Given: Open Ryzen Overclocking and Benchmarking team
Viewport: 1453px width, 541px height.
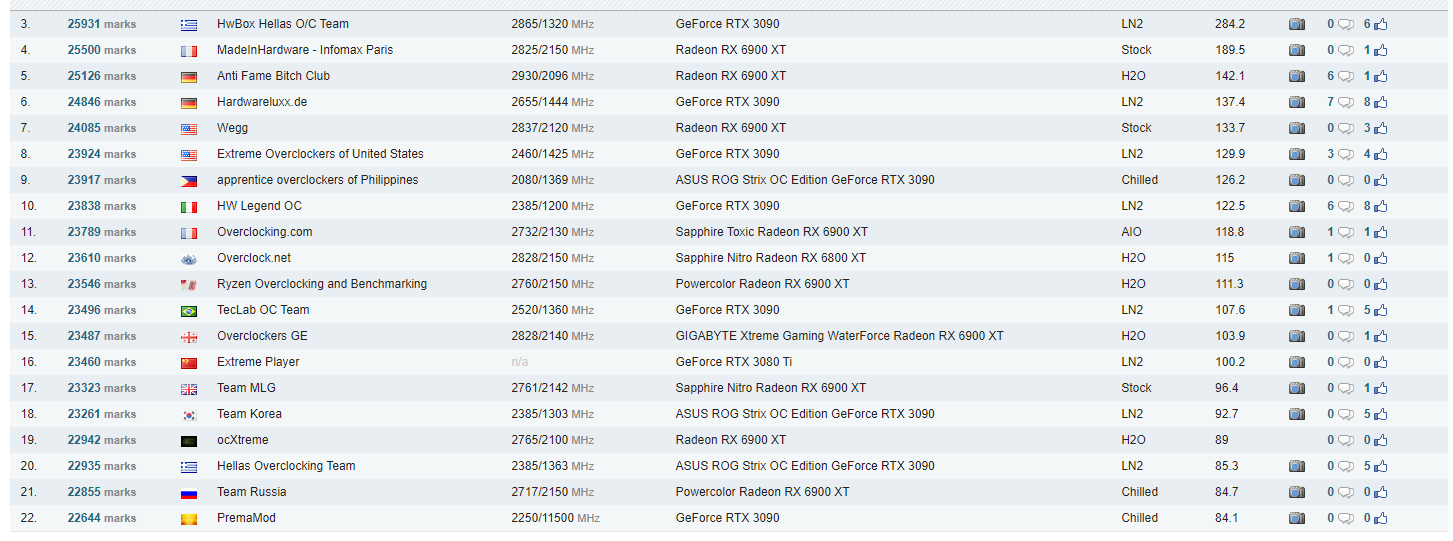Looking at the screenshot, I should pos(322,284).
